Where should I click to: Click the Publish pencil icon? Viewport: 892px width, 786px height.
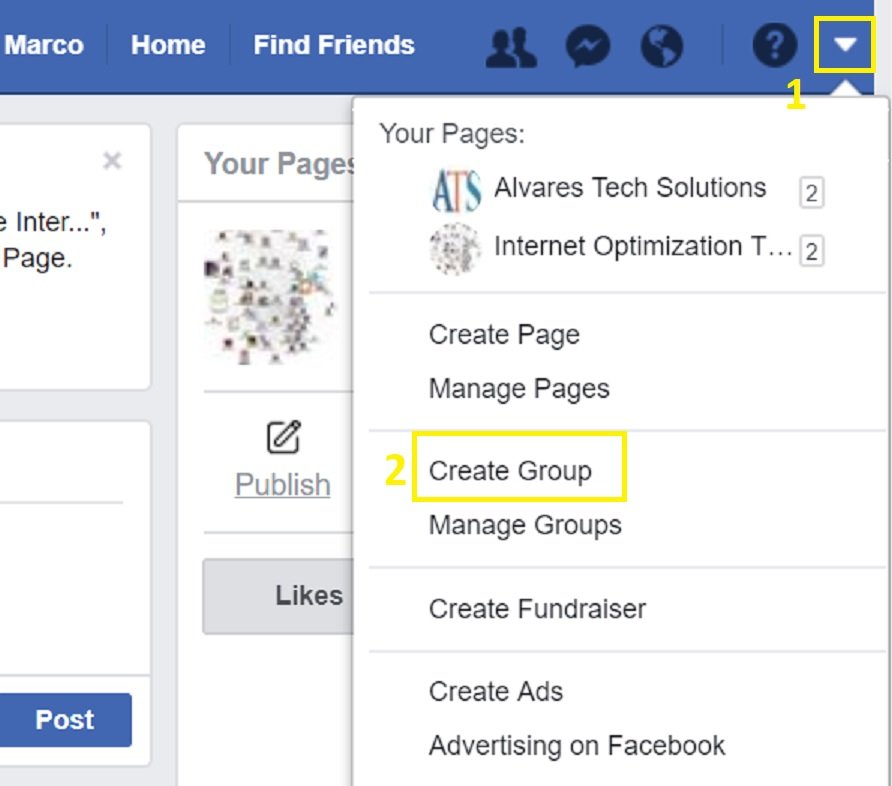283,436
